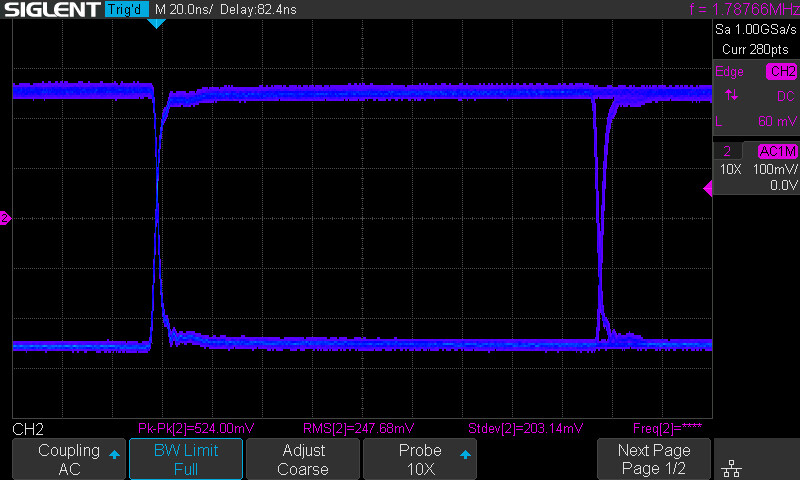Click the Stdev[2]=203.14mV measurement

[526, 428]
